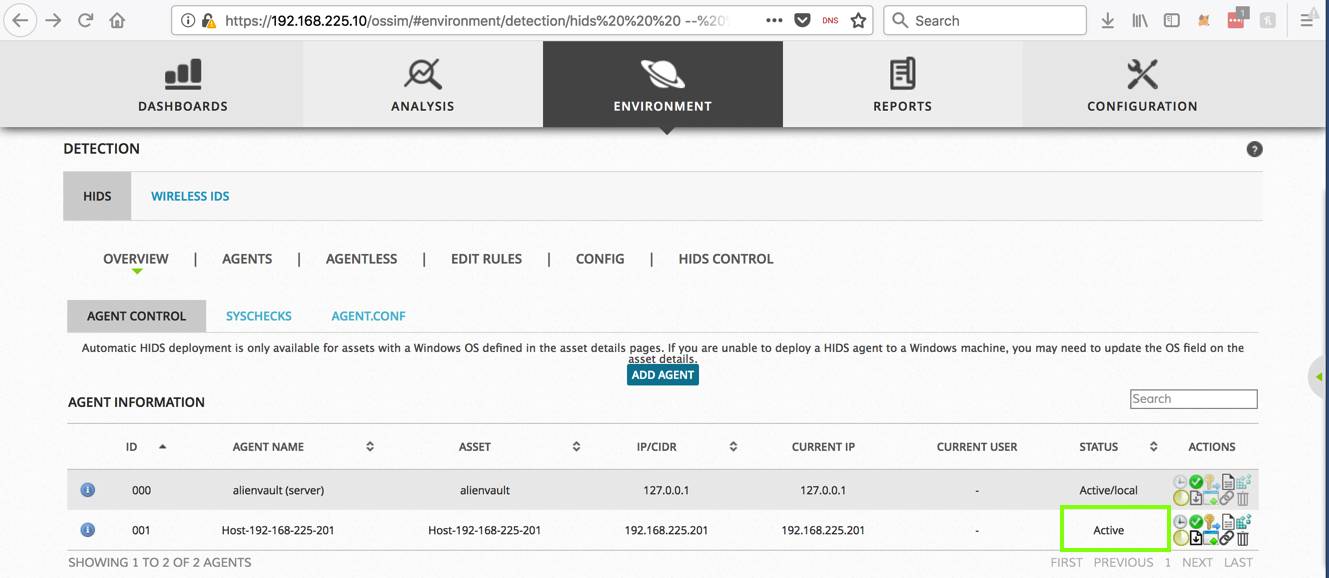Open page actions ellipsis in address bar
1329x578 pixels.
coord(774,20)
